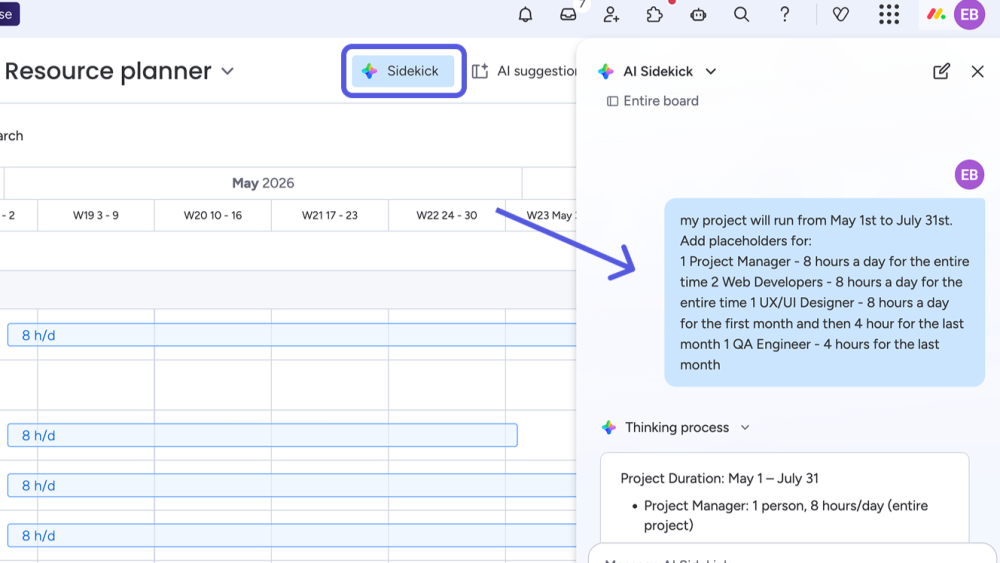Collapse the Thinking process section
The image size is (1000, 563).
pyautogui.click(x=744, y=428)
